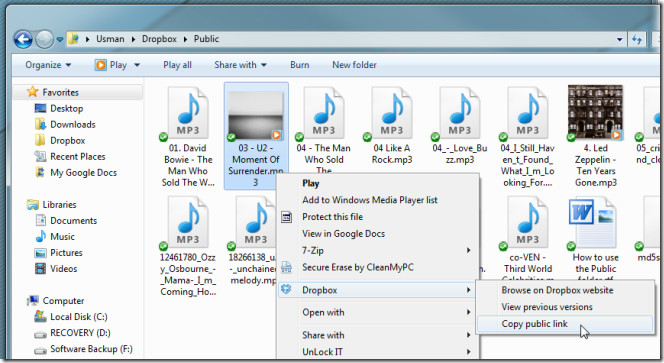The height and width of the screenshot is (363, 664).
Task: Open the Play button dropdown arrow
Action: click(x=137, y=65)
